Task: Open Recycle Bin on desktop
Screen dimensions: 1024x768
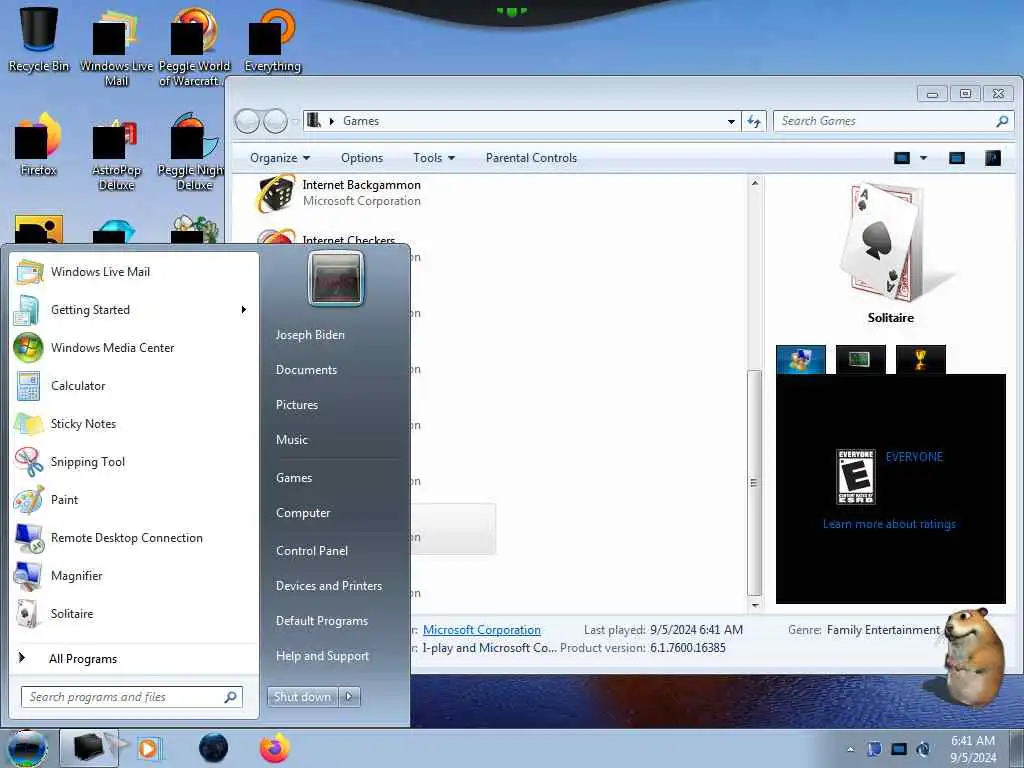Action: pyautogui.click(x=39, y=38)
